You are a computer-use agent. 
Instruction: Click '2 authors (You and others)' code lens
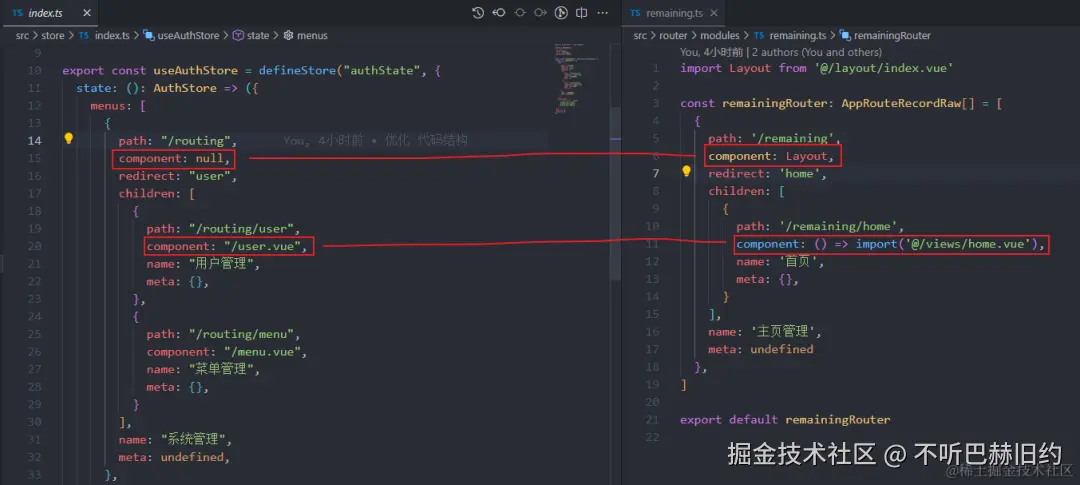(818, 52)
